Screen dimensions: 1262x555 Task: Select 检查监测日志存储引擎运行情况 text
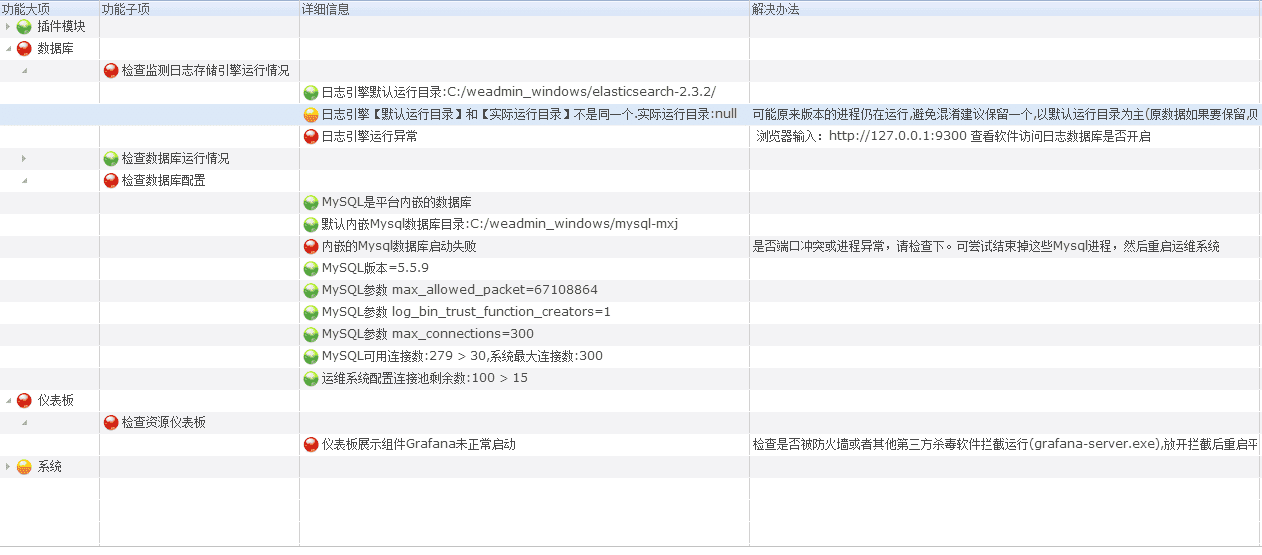205,71
